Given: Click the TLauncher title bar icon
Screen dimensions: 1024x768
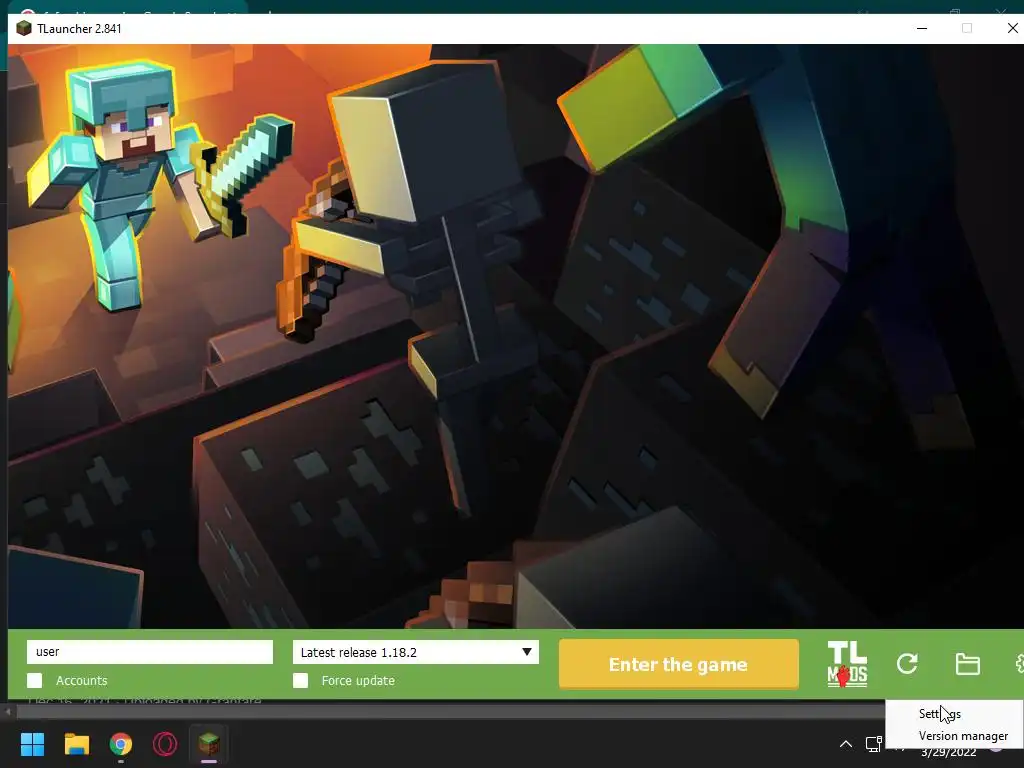Looking at the screenshot, I should tap(24, 29).
